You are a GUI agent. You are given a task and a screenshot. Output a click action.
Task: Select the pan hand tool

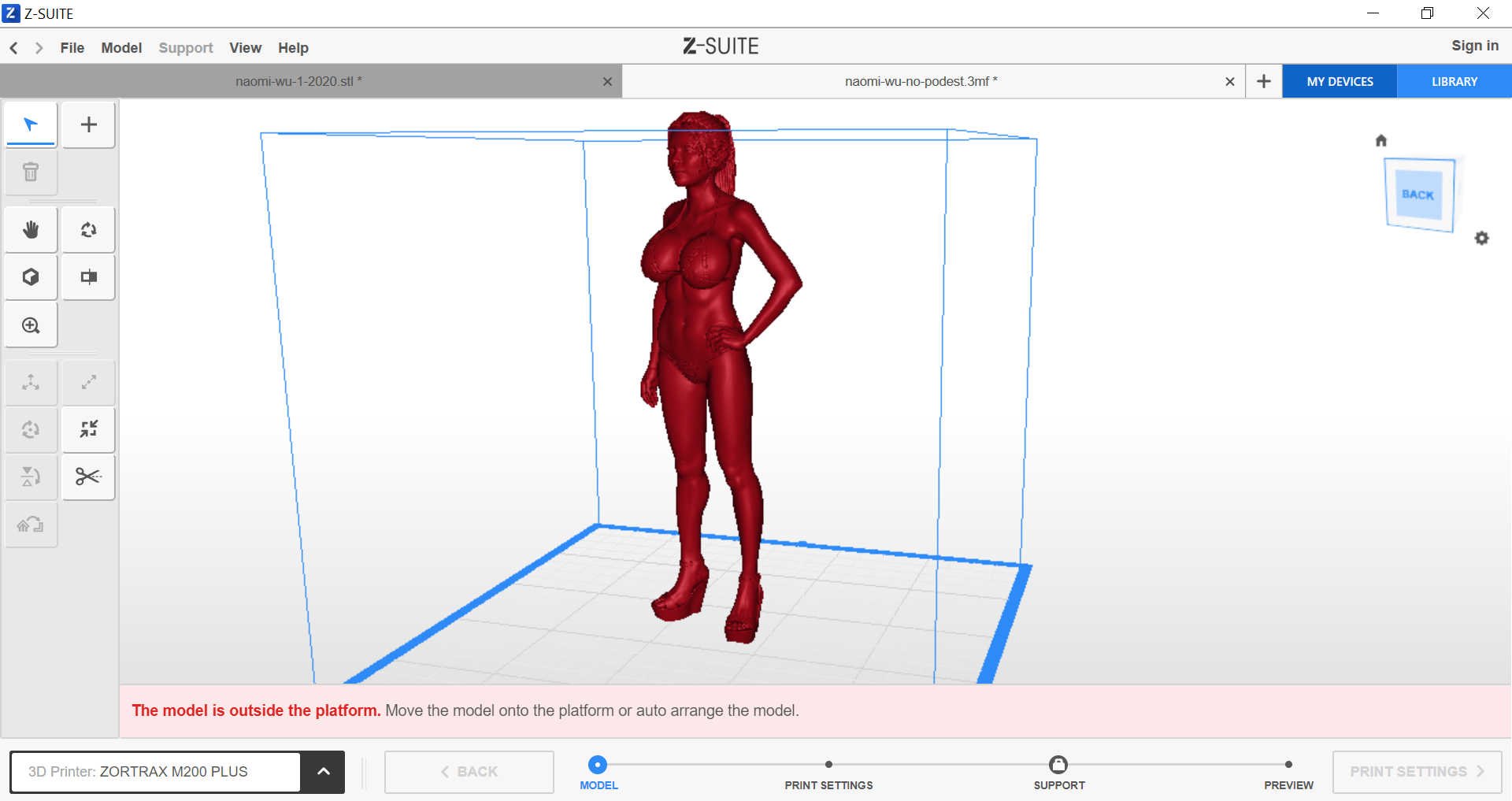31,230
